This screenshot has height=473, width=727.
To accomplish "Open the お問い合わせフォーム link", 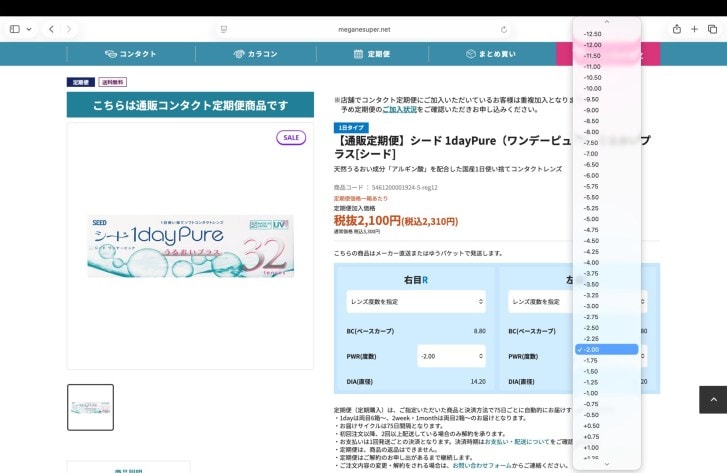I will point(485,465).
